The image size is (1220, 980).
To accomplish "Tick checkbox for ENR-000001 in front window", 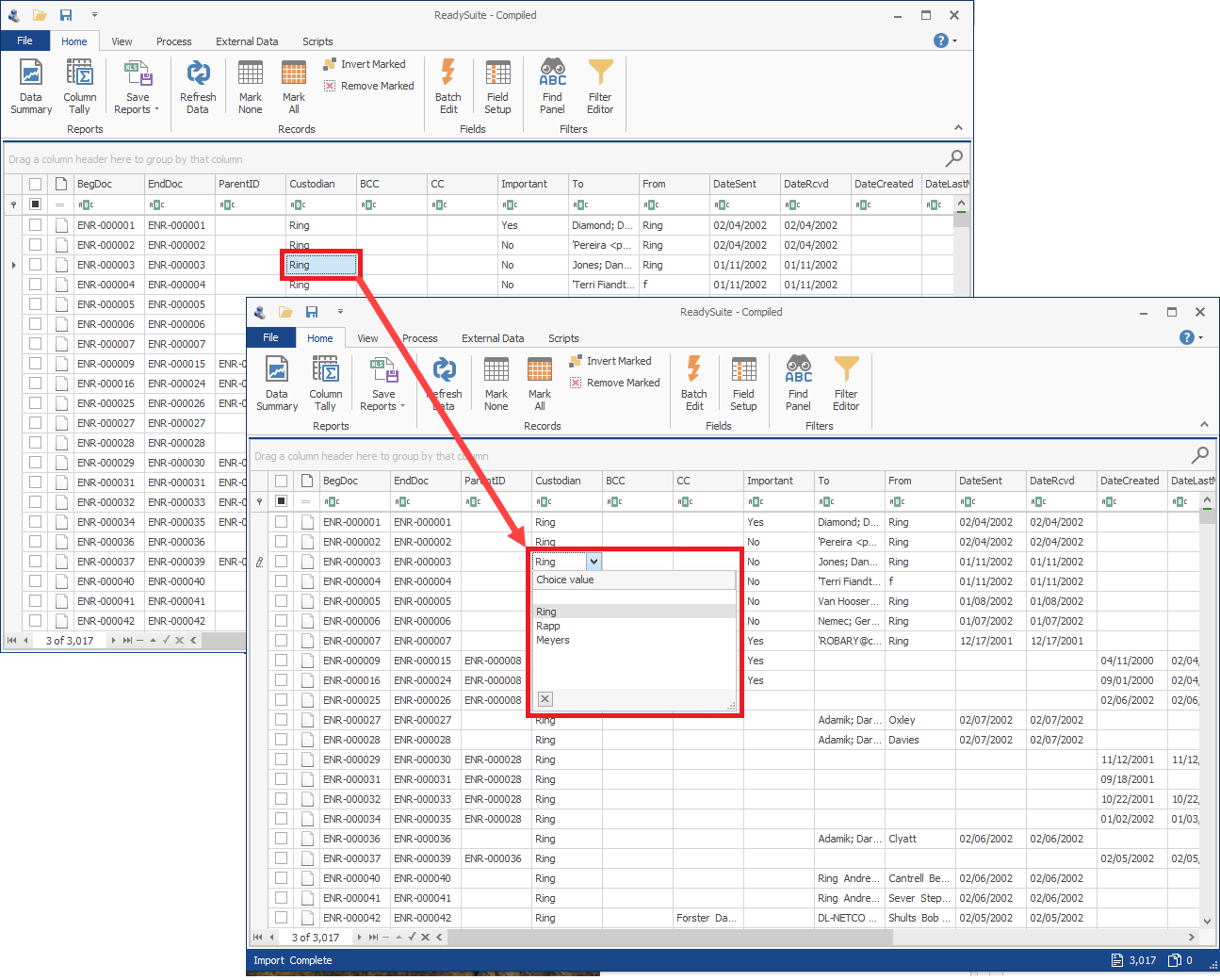I will pyautogui.click(x=281, y=521).
